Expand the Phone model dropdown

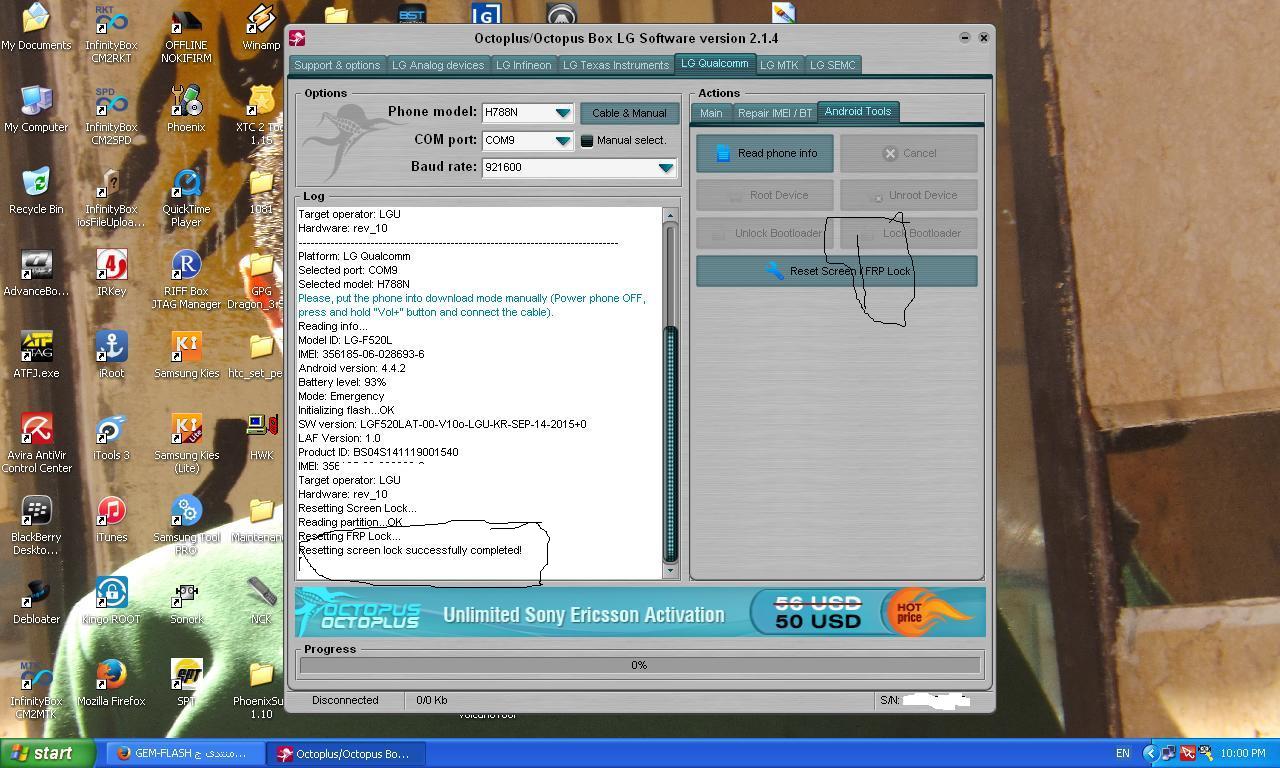[562, 113]
